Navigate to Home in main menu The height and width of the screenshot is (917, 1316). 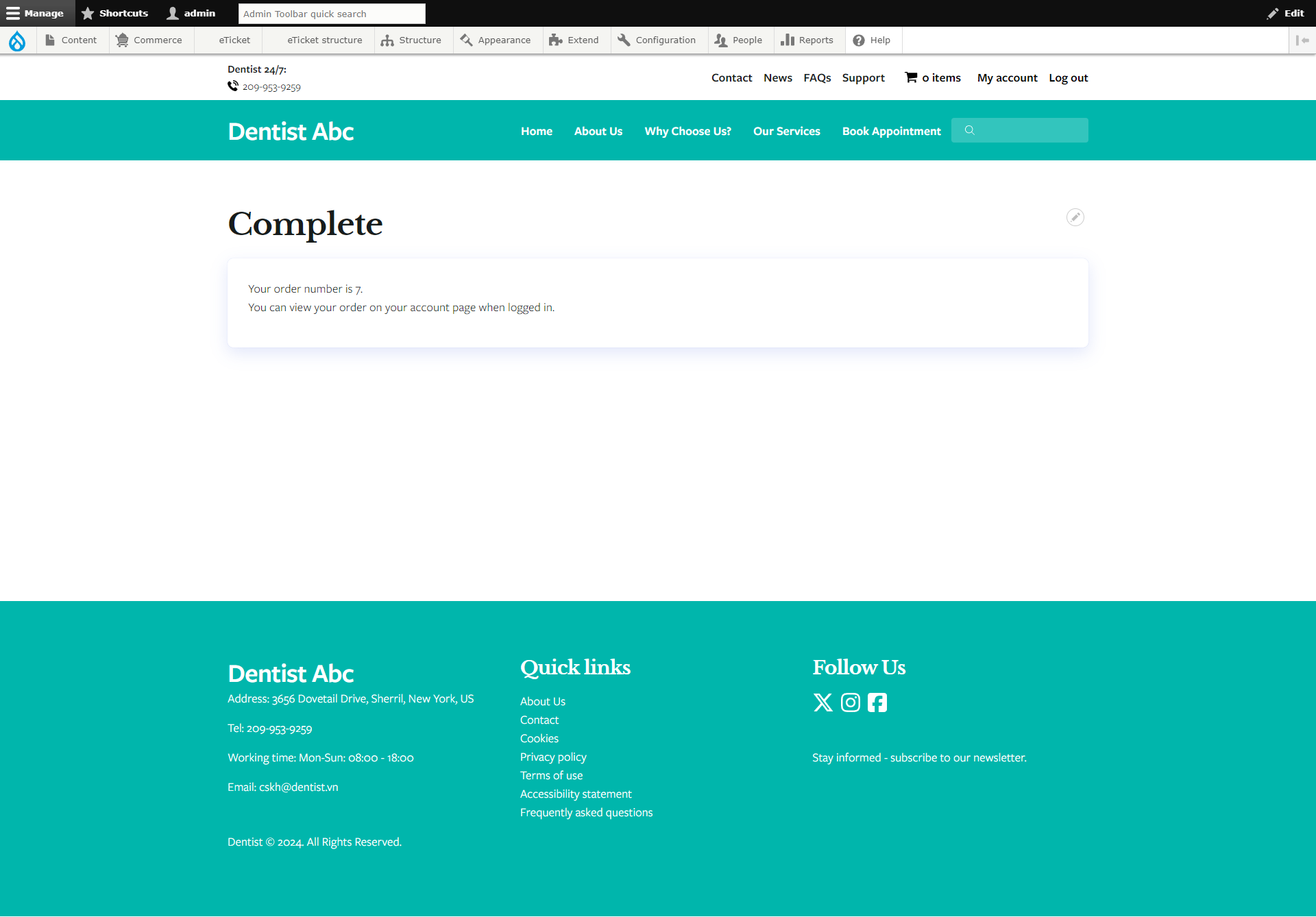(536, 131)
